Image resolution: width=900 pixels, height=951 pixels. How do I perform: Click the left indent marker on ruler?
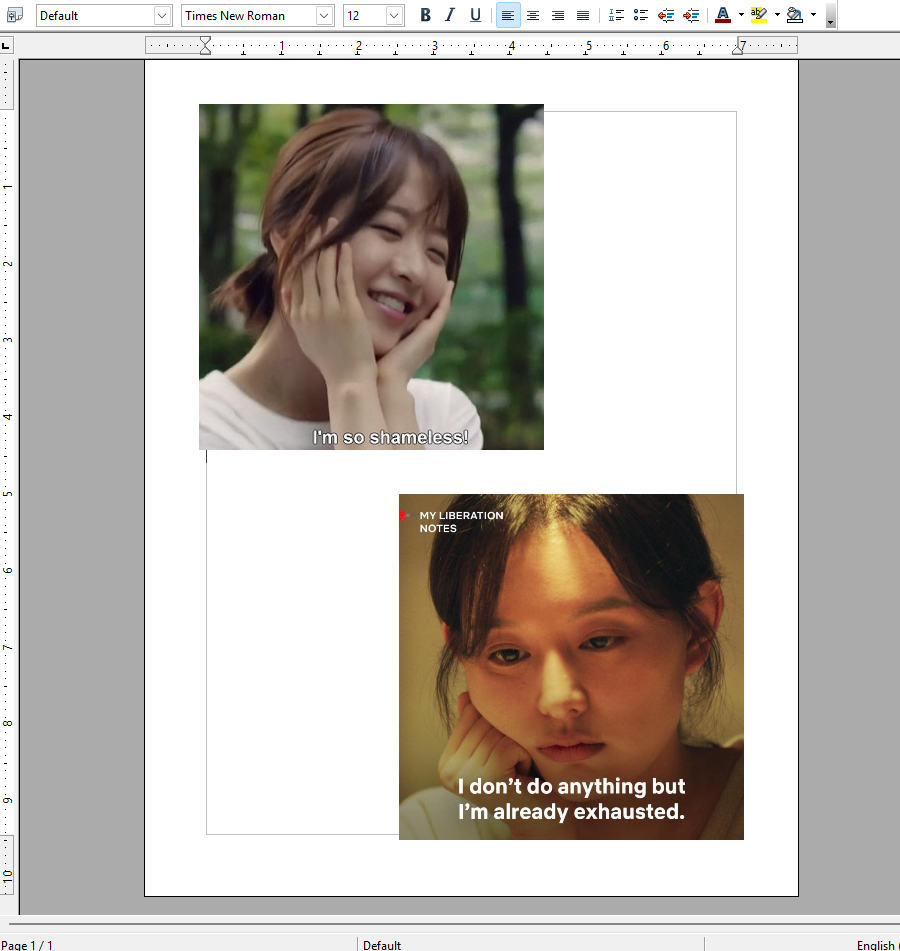pyautogui.click(x=206, y=45)
